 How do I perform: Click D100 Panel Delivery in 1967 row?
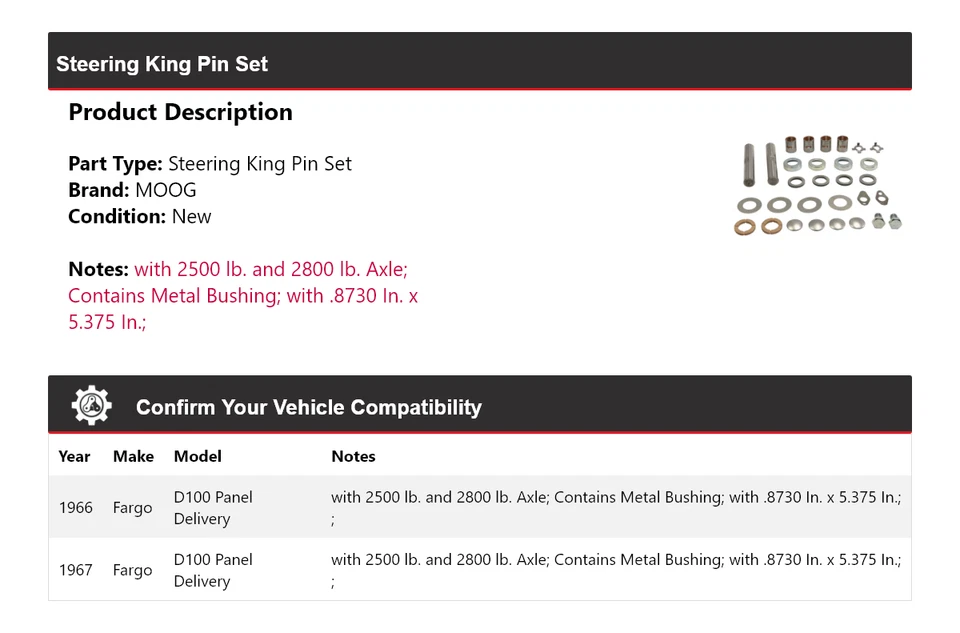[213, 570]
